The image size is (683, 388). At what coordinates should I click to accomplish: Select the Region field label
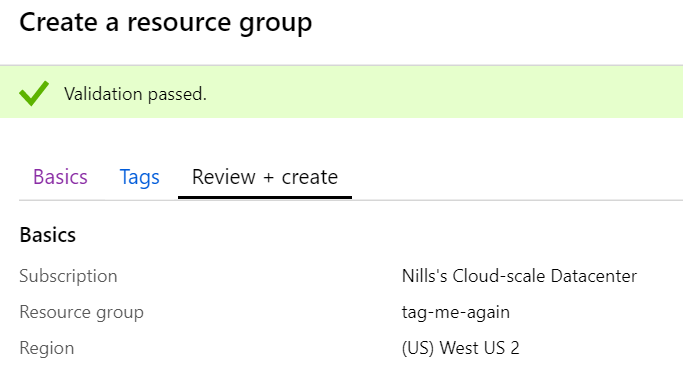point(47,348)
